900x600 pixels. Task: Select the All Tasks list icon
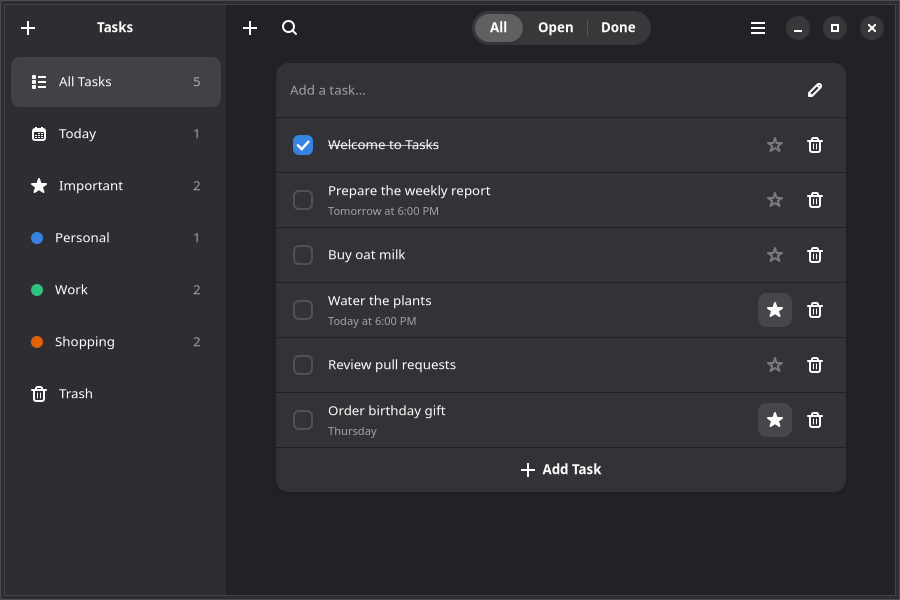(x=38, y=82)
